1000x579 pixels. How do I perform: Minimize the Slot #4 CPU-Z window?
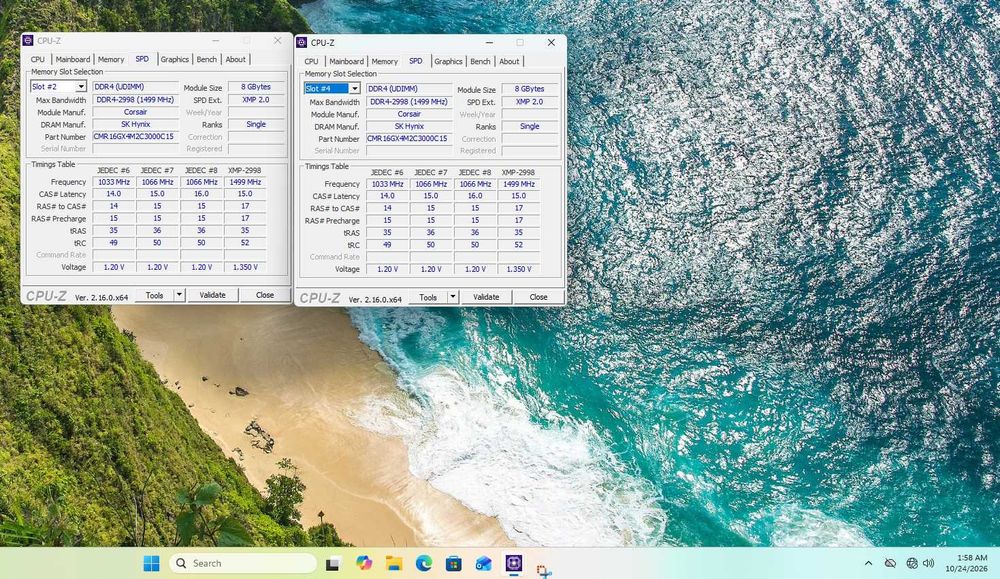tap(489, 43)
